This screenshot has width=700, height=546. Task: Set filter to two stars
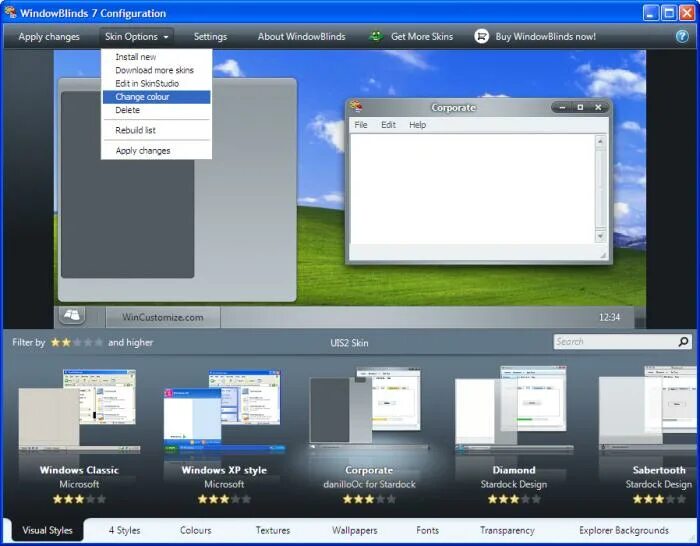[x=66, y=342]
